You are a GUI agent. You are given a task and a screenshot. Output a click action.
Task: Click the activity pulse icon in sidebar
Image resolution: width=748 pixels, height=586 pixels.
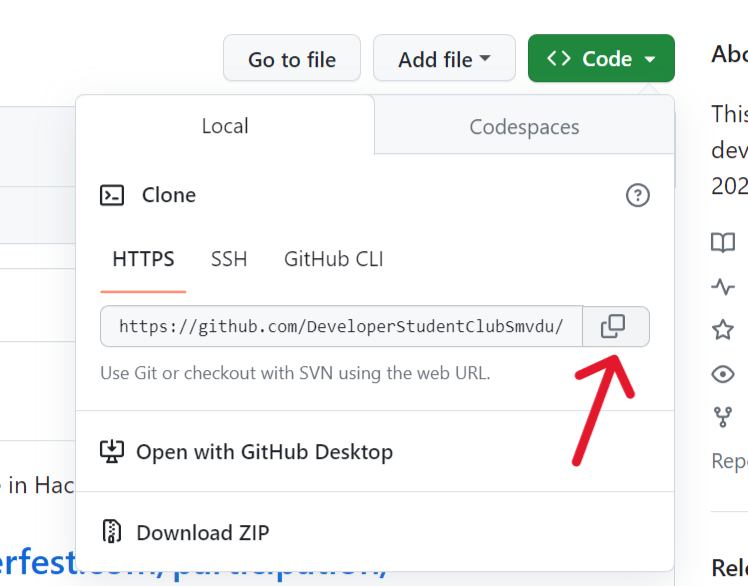(x=722, y=287)
